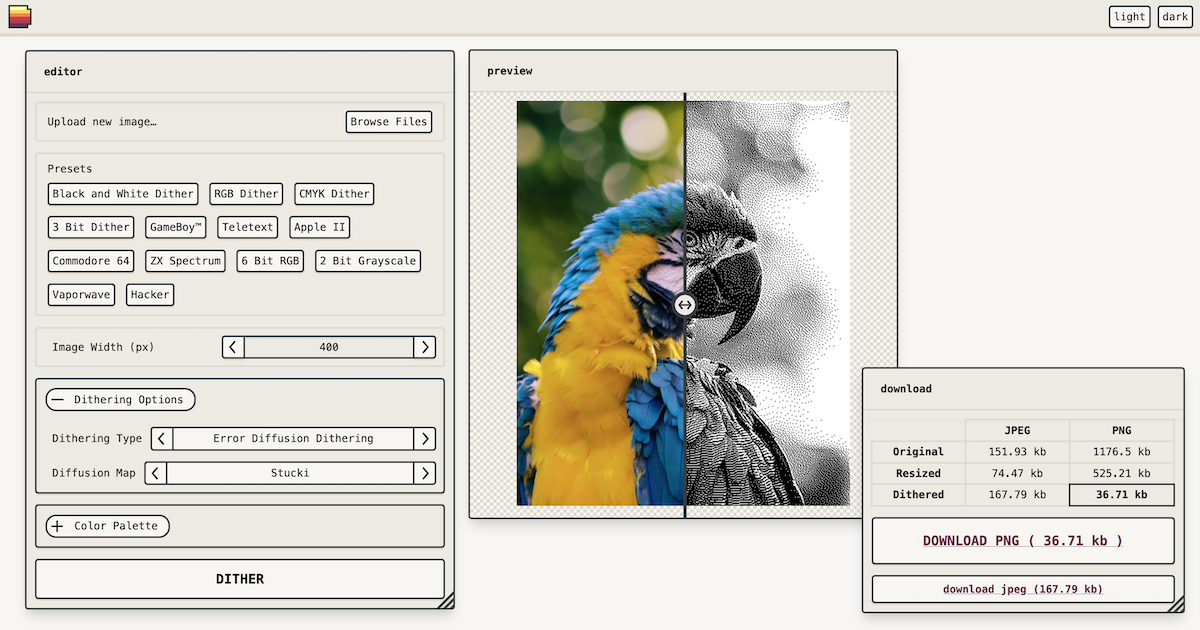This screenshot has height=630, width=1200.
Task: Apply the 3 Bit Dither preset
Action: pos(91,227)
